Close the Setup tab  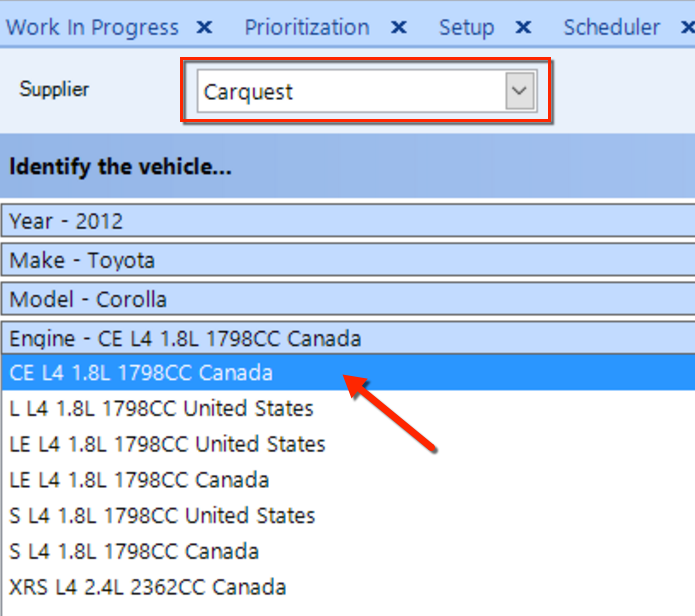pos(523,27)
